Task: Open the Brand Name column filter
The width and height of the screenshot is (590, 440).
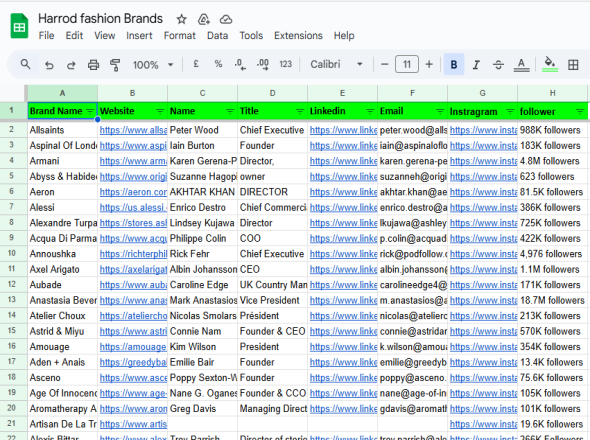Action: pyautogui.click(x=90, y=111)
